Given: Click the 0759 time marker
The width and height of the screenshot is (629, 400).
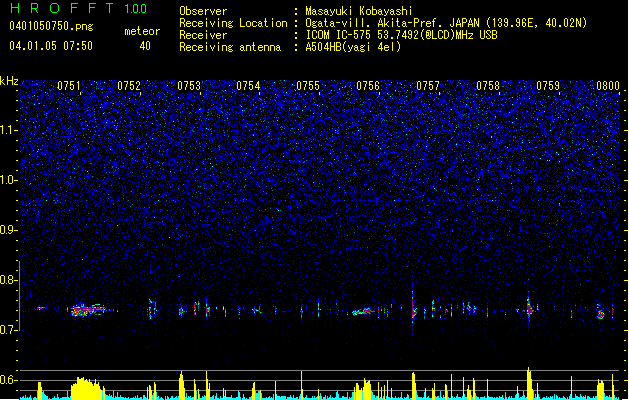Looking at the screenshot, I should 548,86.
